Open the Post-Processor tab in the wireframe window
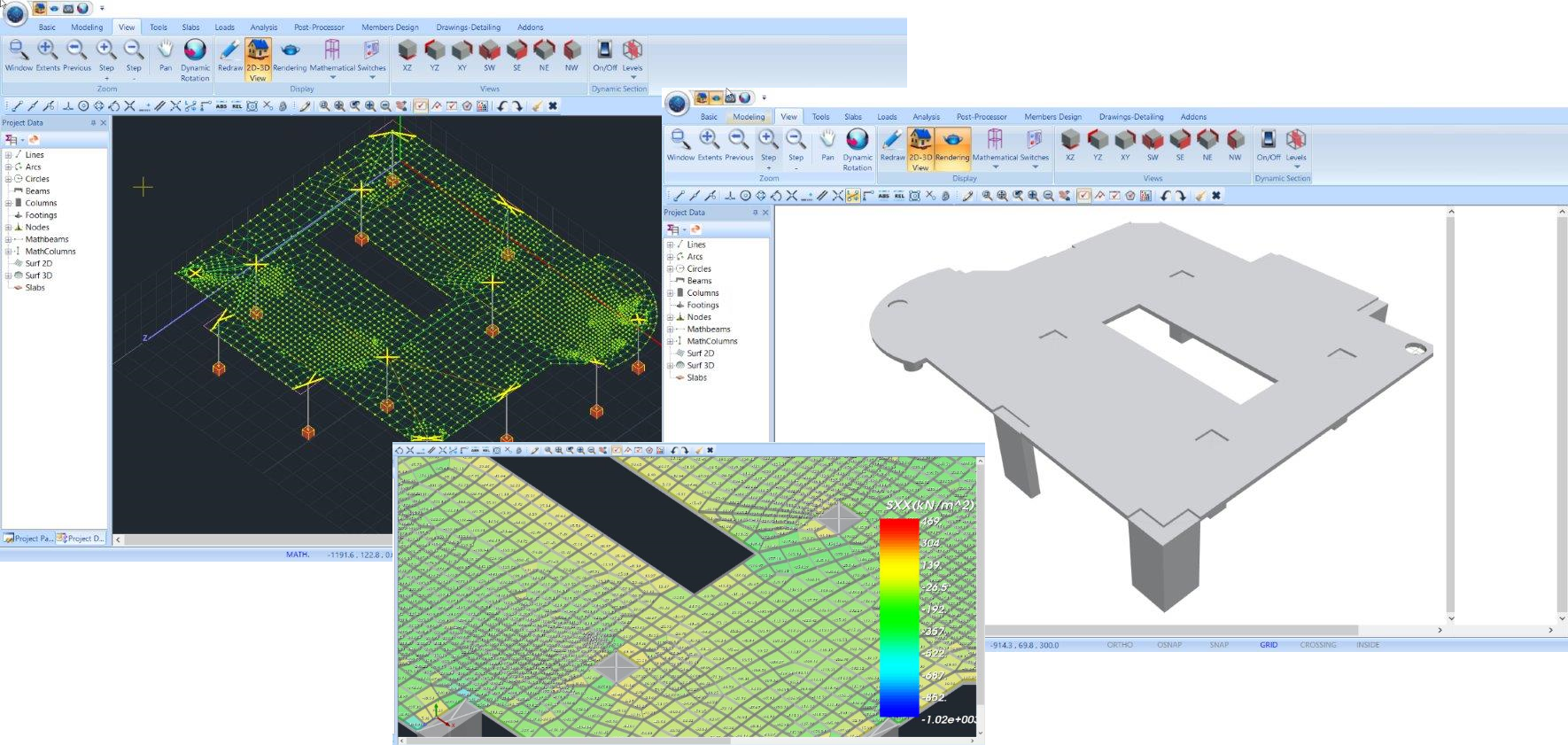Viewport: 1568px width, 745px height. [319, 27]
